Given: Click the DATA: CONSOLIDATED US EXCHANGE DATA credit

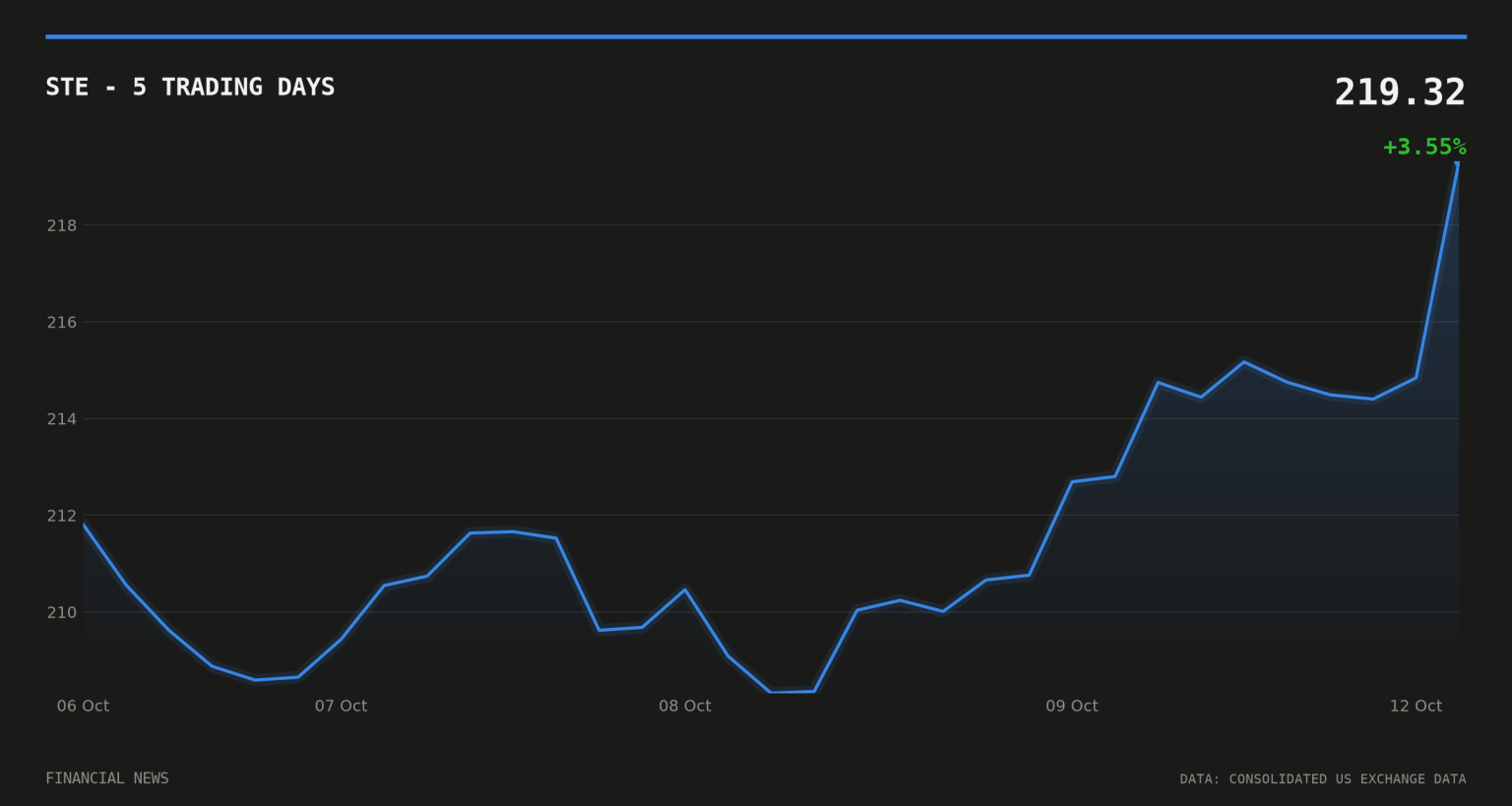Looking at the screenshot, I should pos(1323,778).
